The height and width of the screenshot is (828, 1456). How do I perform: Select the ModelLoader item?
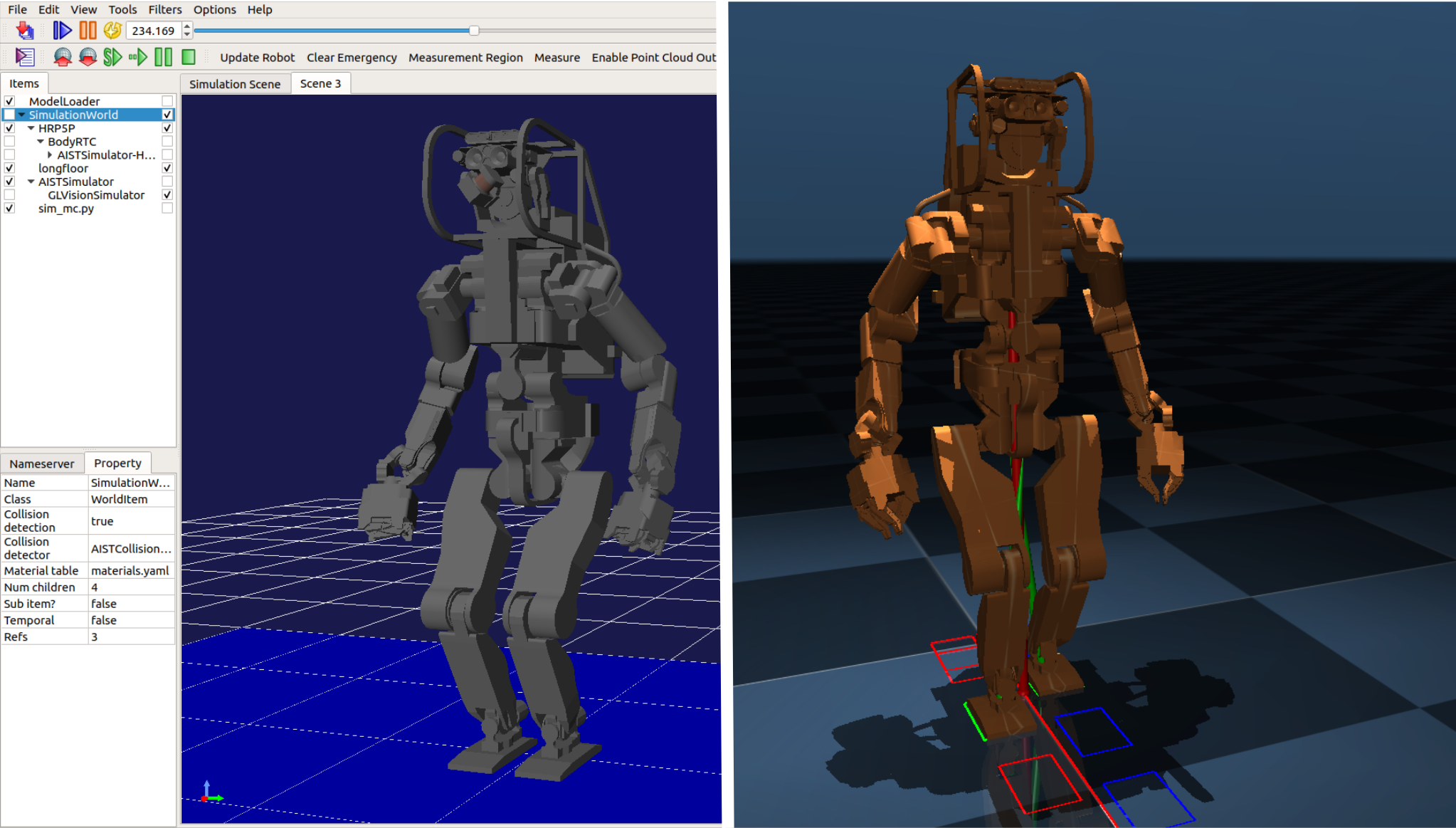[x=64, y=101]
